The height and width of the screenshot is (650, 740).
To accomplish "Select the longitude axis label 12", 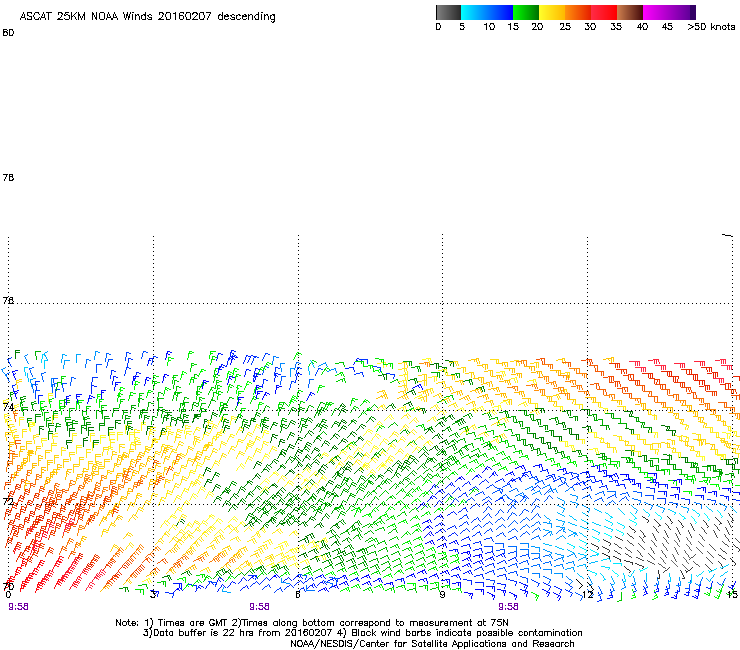I will point(588,594).
